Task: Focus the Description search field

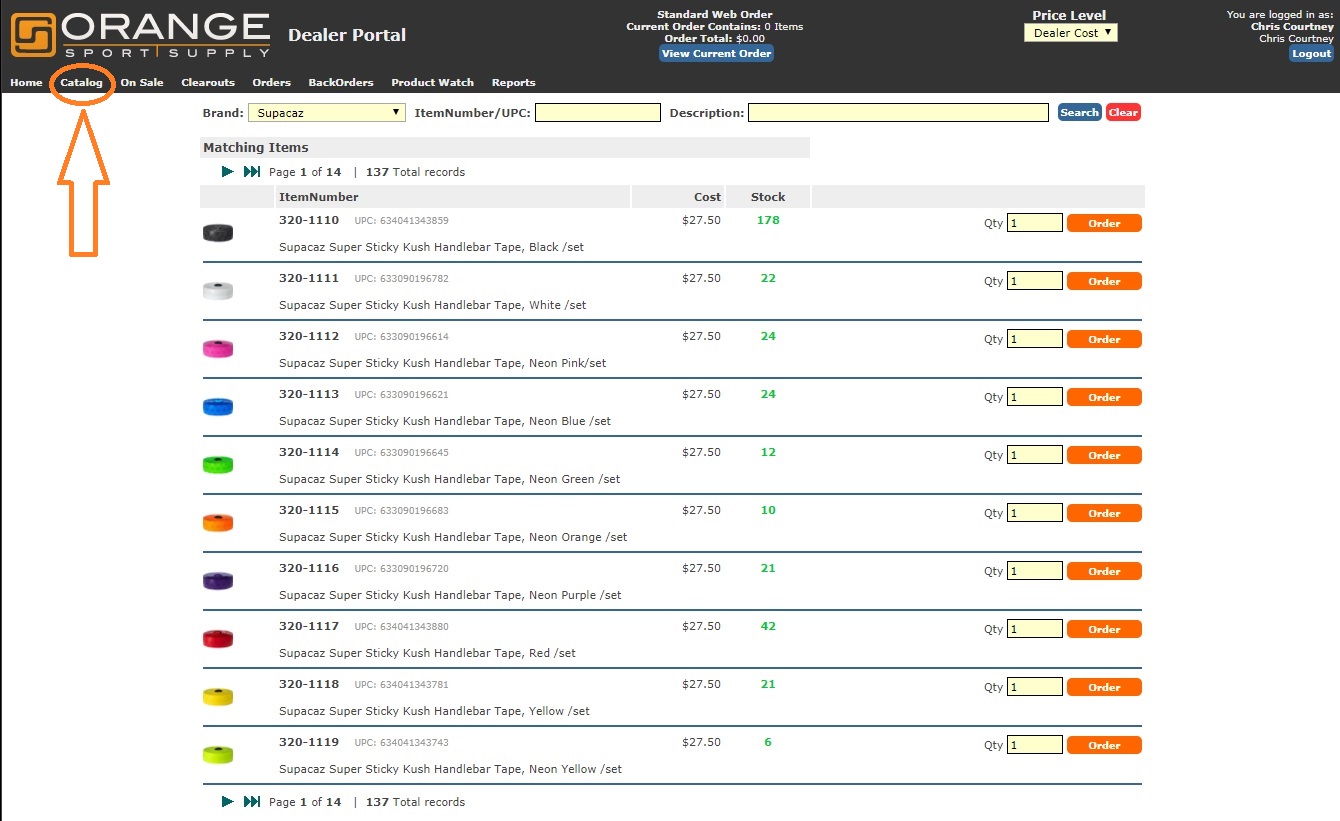Action: tap(898, 113)
